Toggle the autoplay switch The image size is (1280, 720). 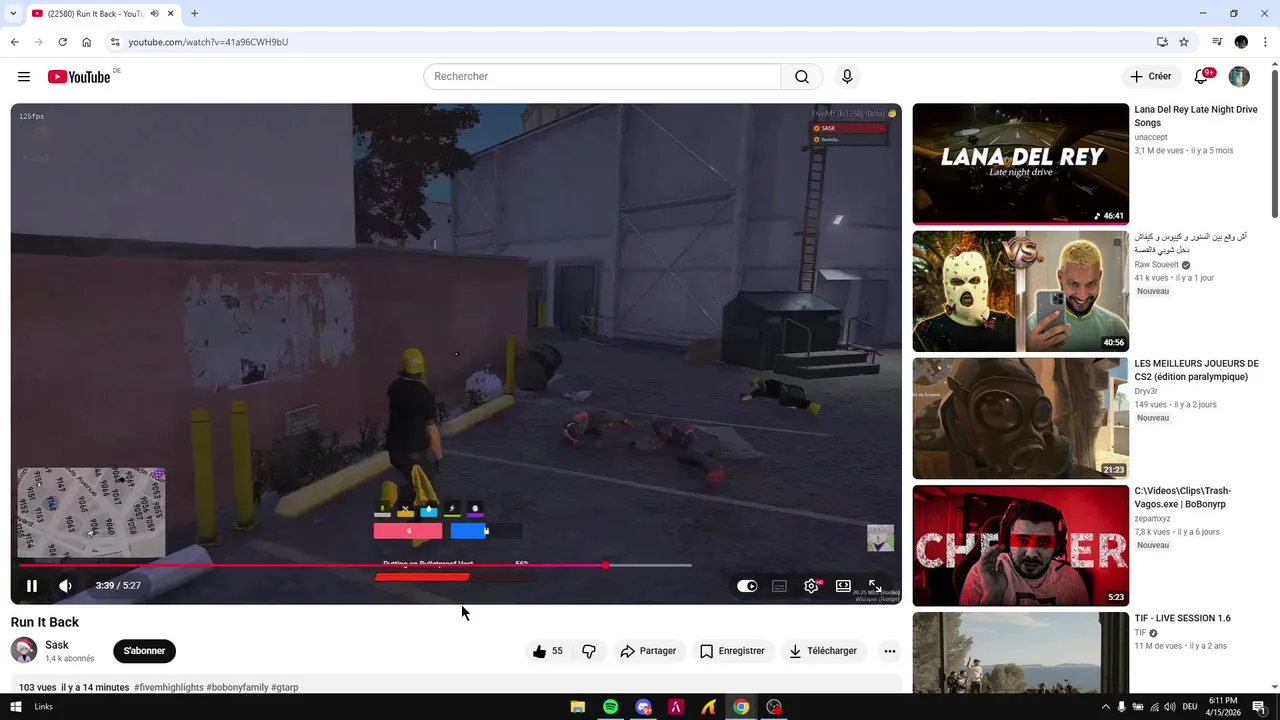tap(747, 586)
